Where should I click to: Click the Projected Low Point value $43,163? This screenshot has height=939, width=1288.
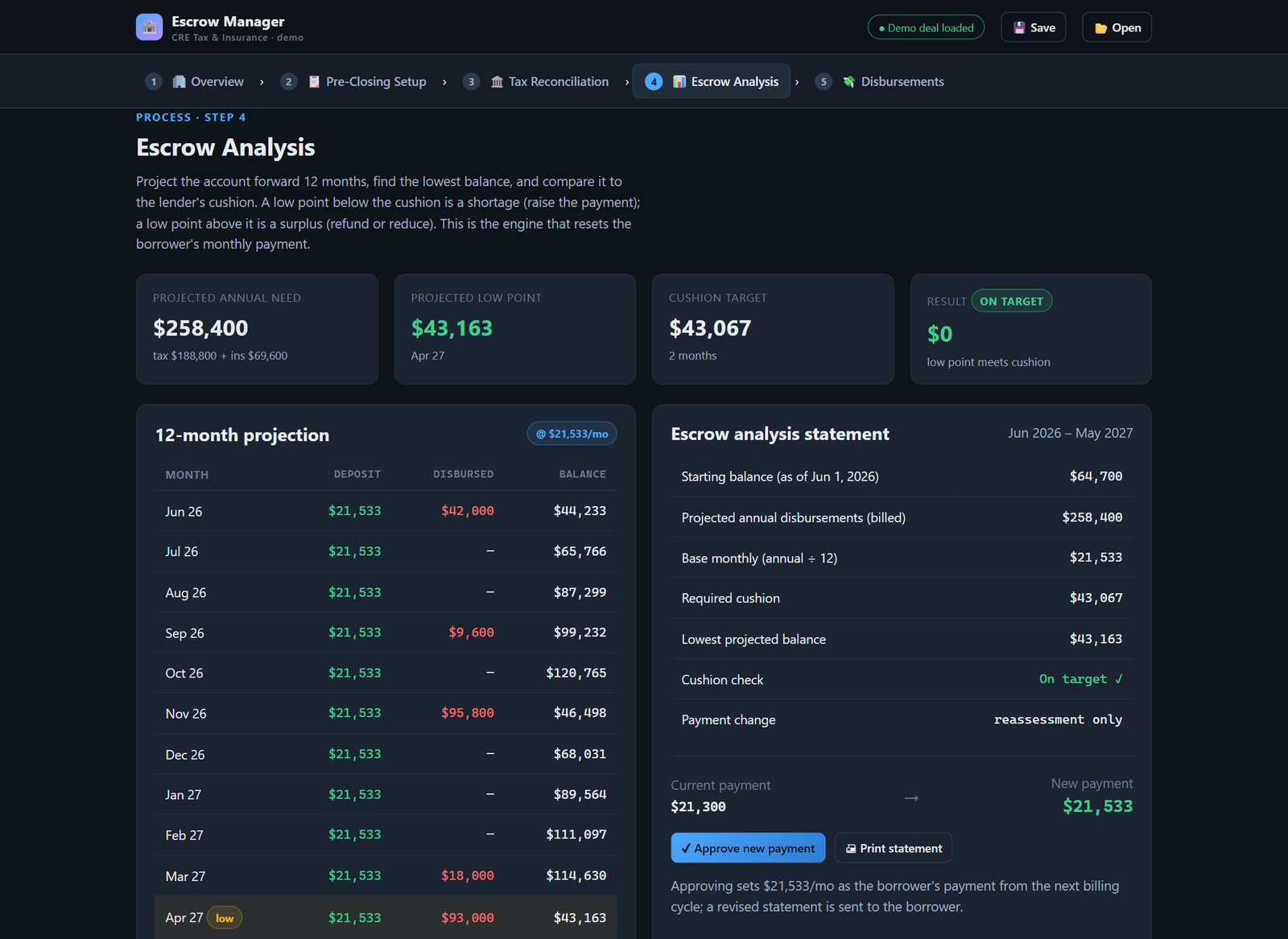point(452,328)
